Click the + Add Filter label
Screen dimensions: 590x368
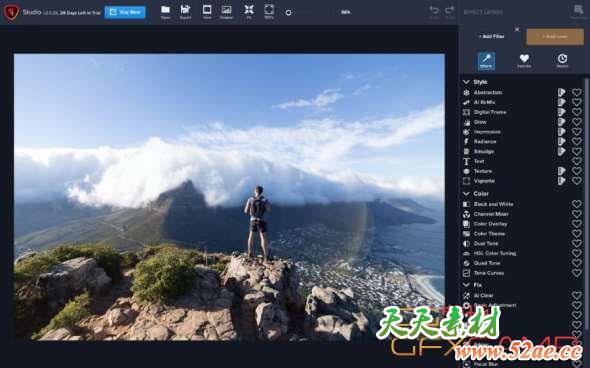(x=491, y=36)
